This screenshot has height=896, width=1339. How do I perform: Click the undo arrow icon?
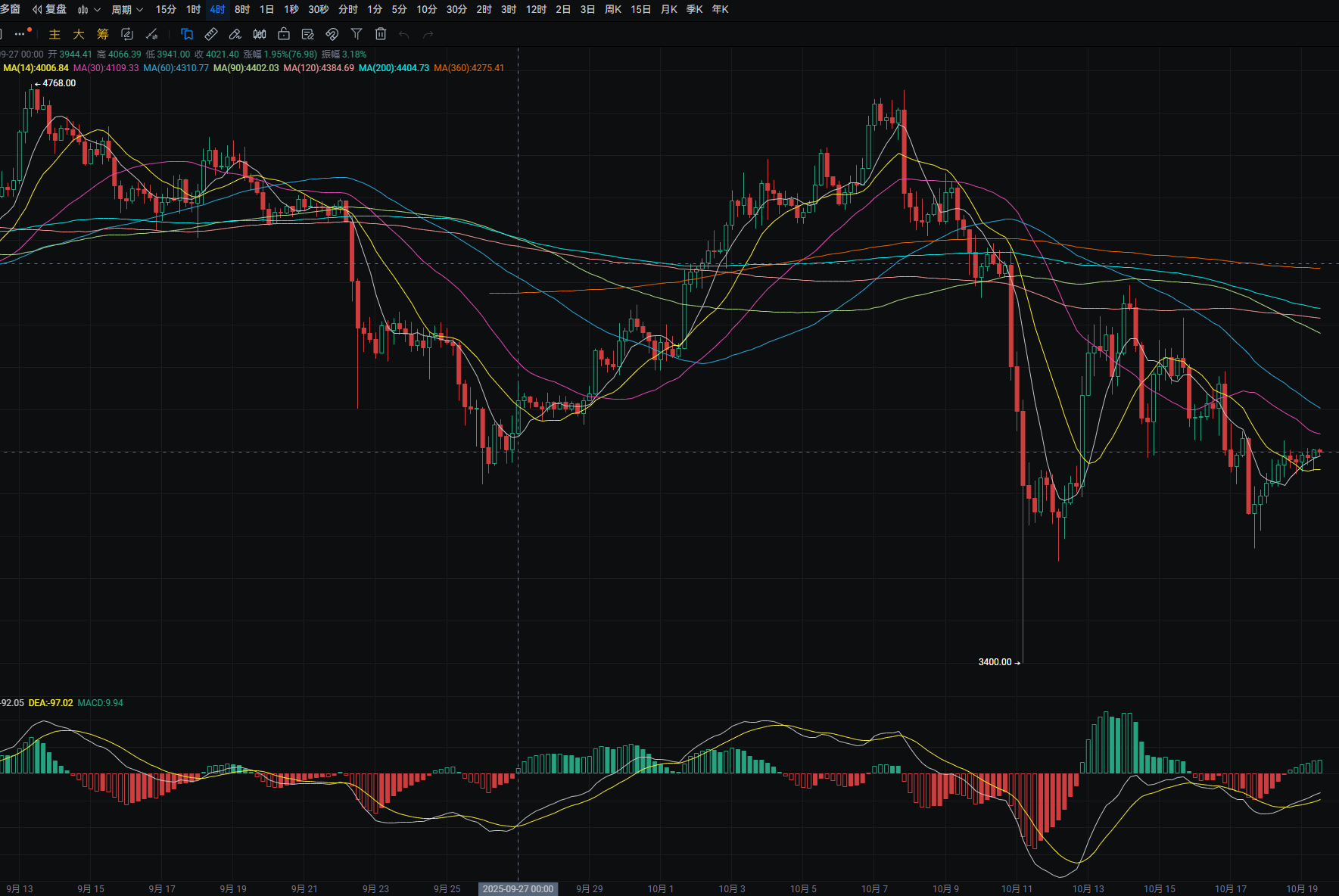(404, 34)
